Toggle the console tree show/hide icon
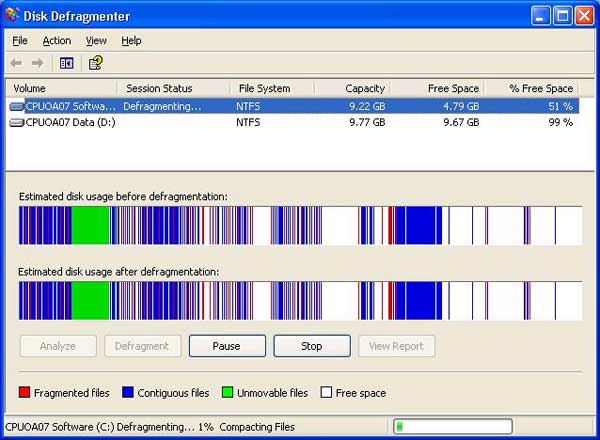This screenshot has height=440, width=600. (x=67, y=63)
